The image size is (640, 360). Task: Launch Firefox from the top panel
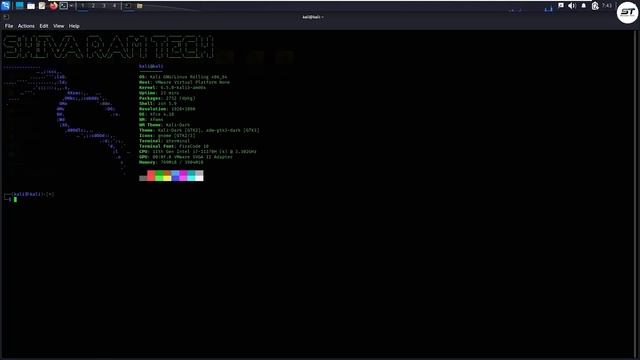tap(53, 6)
